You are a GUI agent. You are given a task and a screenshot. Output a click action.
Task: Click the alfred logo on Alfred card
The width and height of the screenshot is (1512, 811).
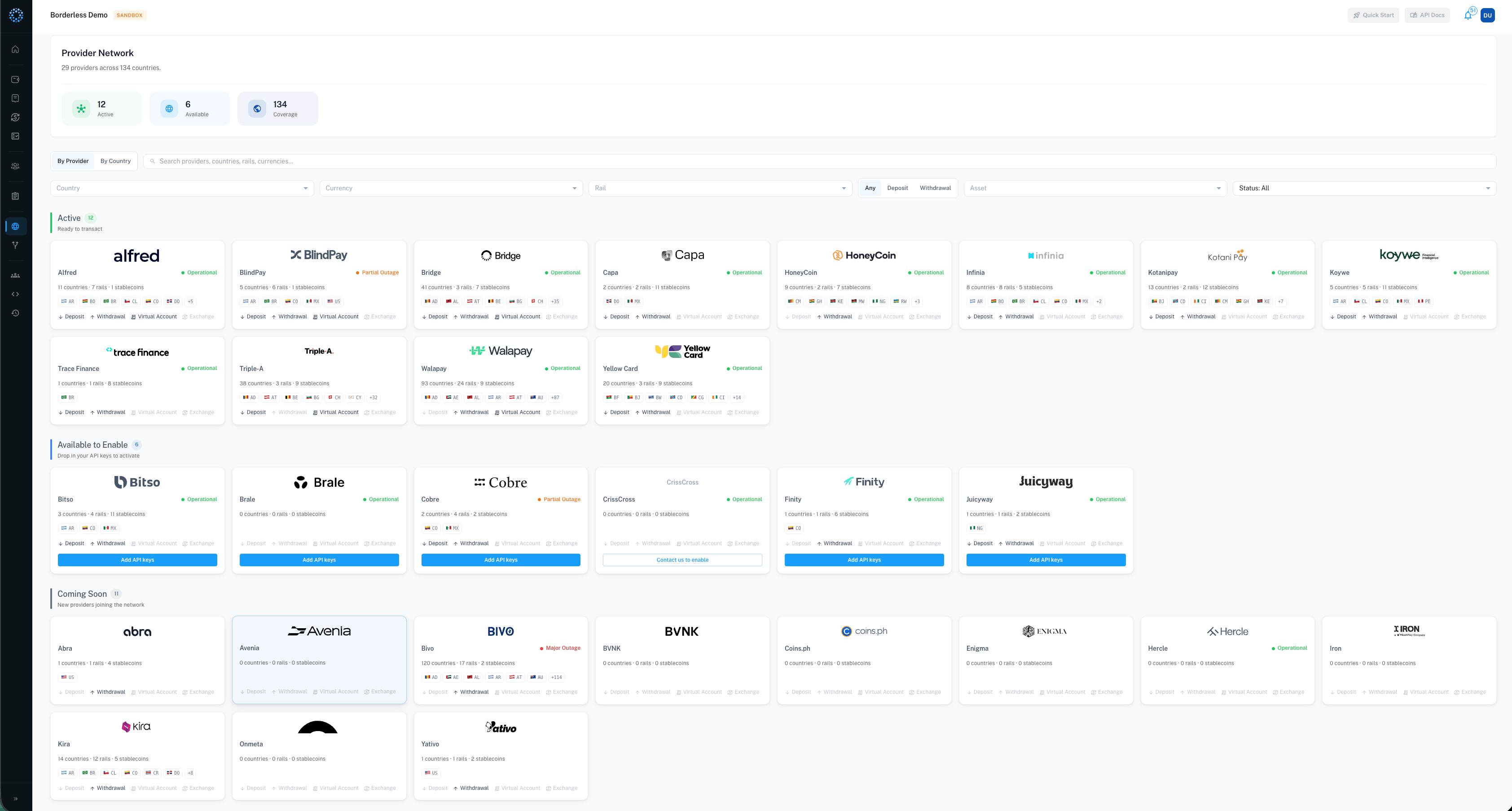coord(137,256)
